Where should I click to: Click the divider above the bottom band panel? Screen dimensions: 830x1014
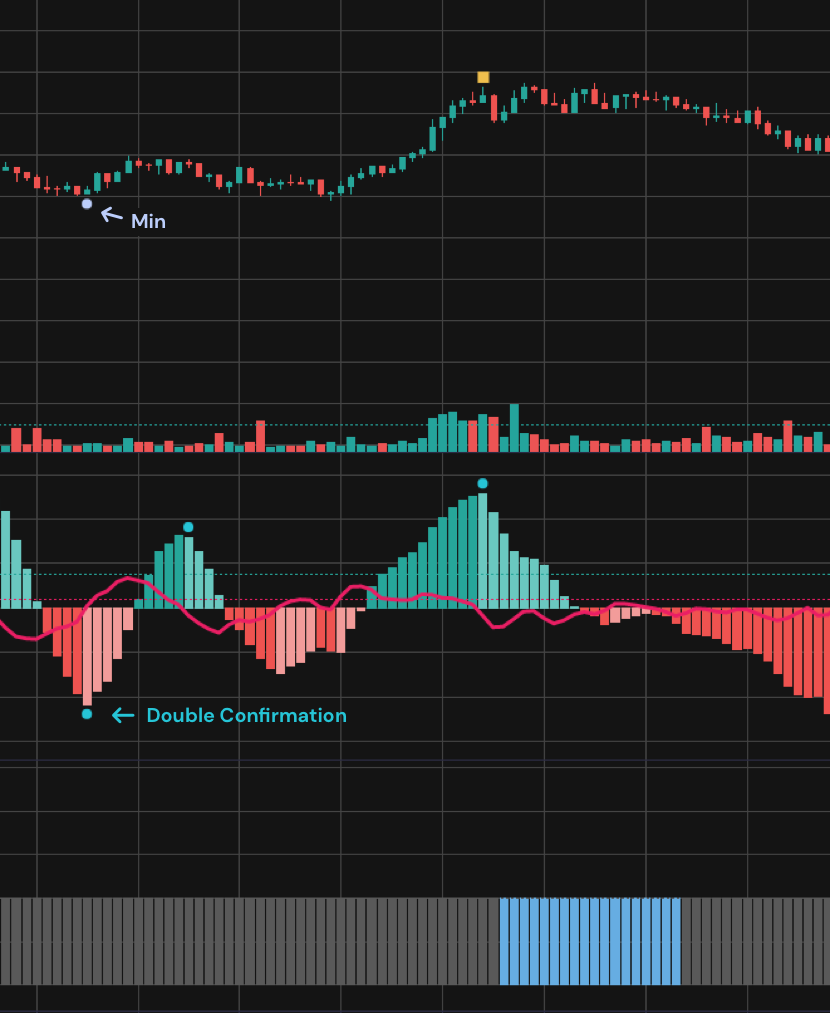(415, 765)
